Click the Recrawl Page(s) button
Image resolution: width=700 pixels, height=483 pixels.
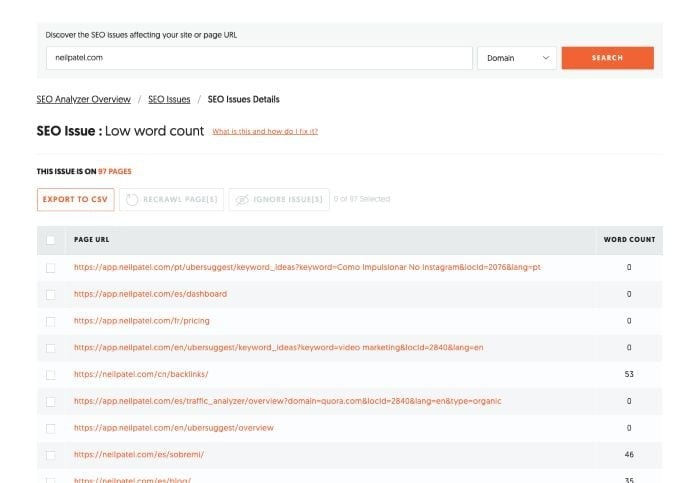tap(171, 200)
